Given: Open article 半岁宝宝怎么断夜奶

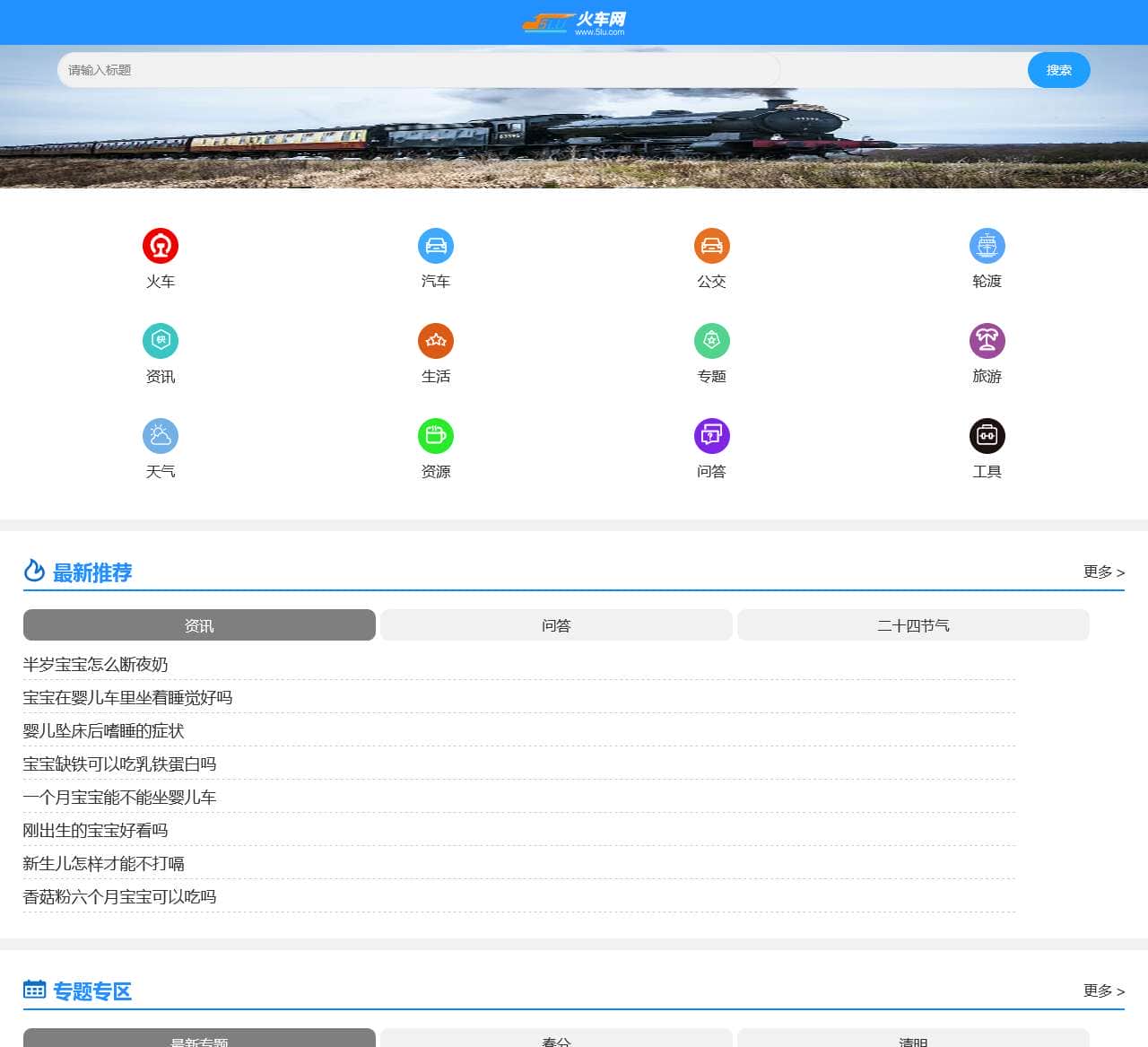Looking at the screenshot, I should (x=96, y=665).
